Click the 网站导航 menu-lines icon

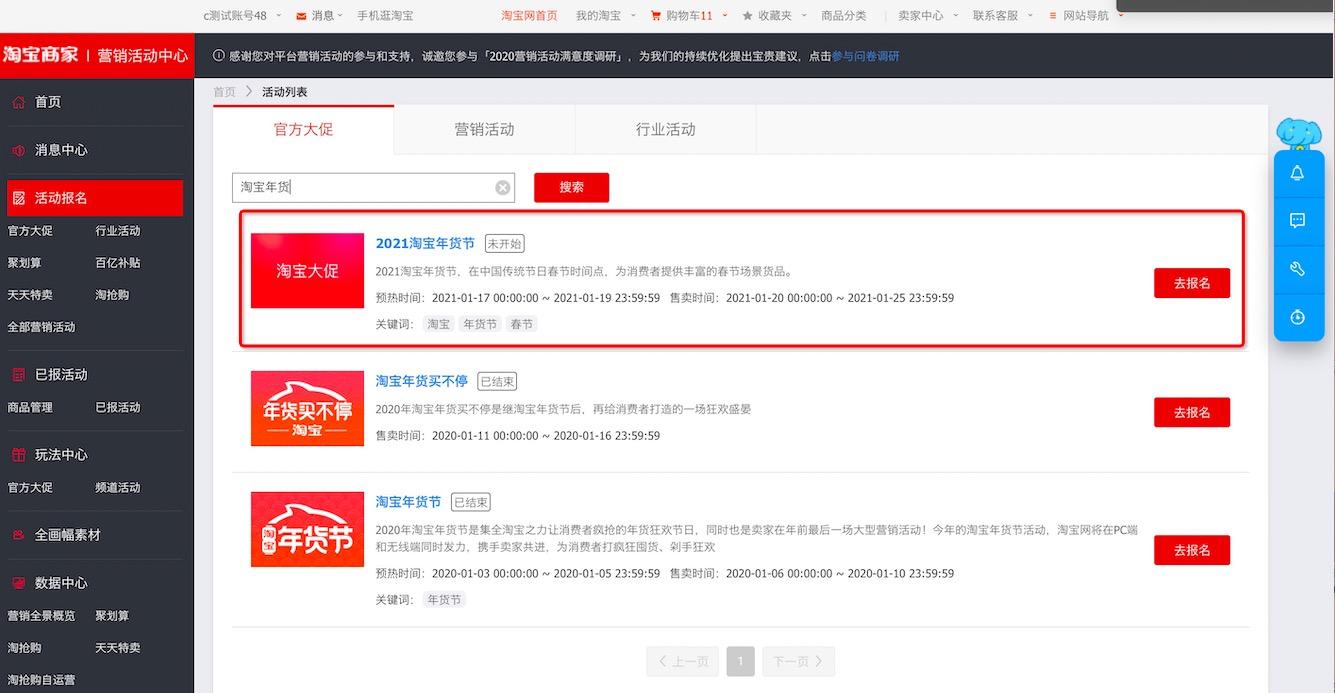pos(1053,16)
